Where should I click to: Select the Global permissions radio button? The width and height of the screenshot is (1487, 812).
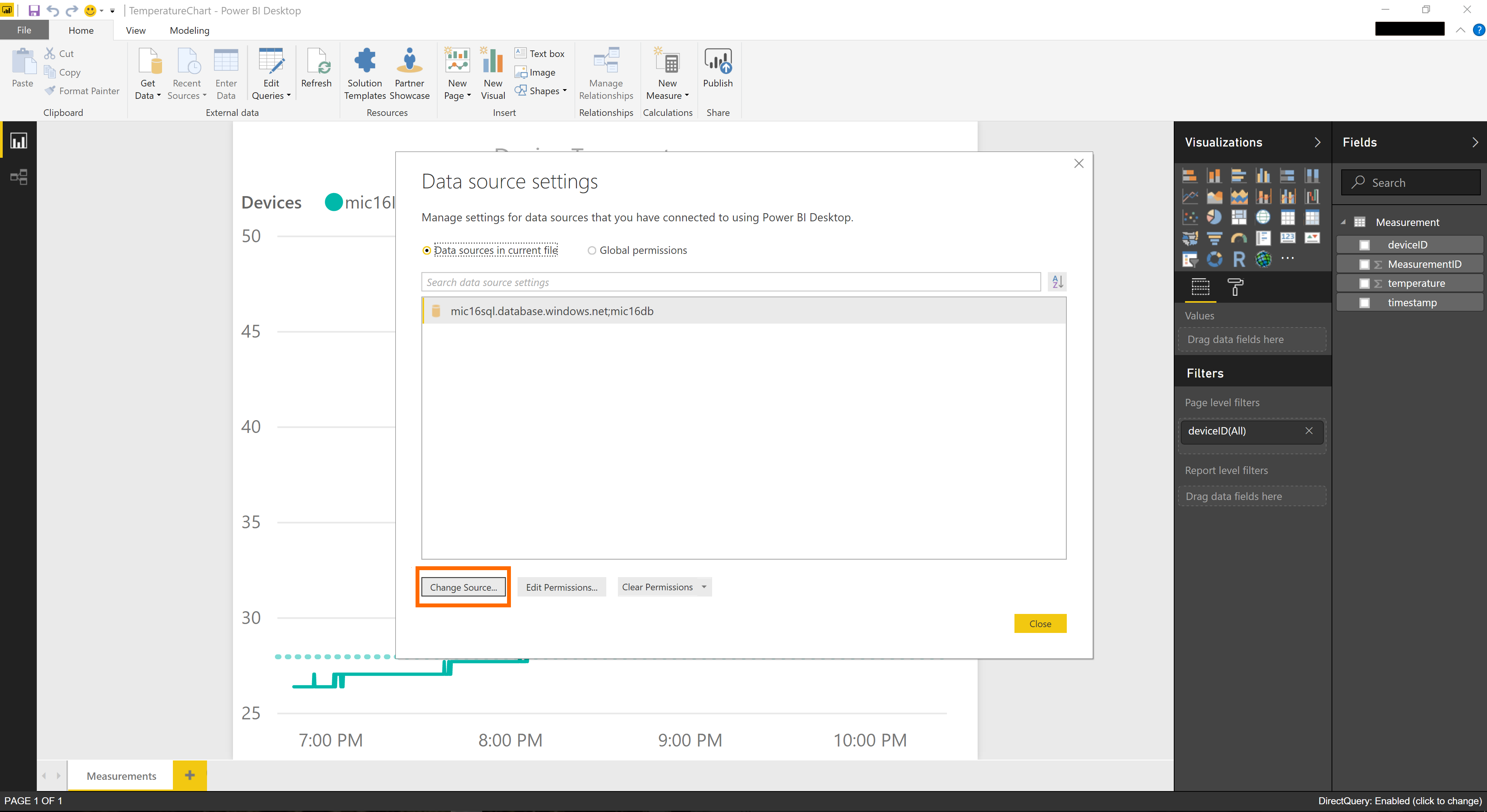(592, 250)
